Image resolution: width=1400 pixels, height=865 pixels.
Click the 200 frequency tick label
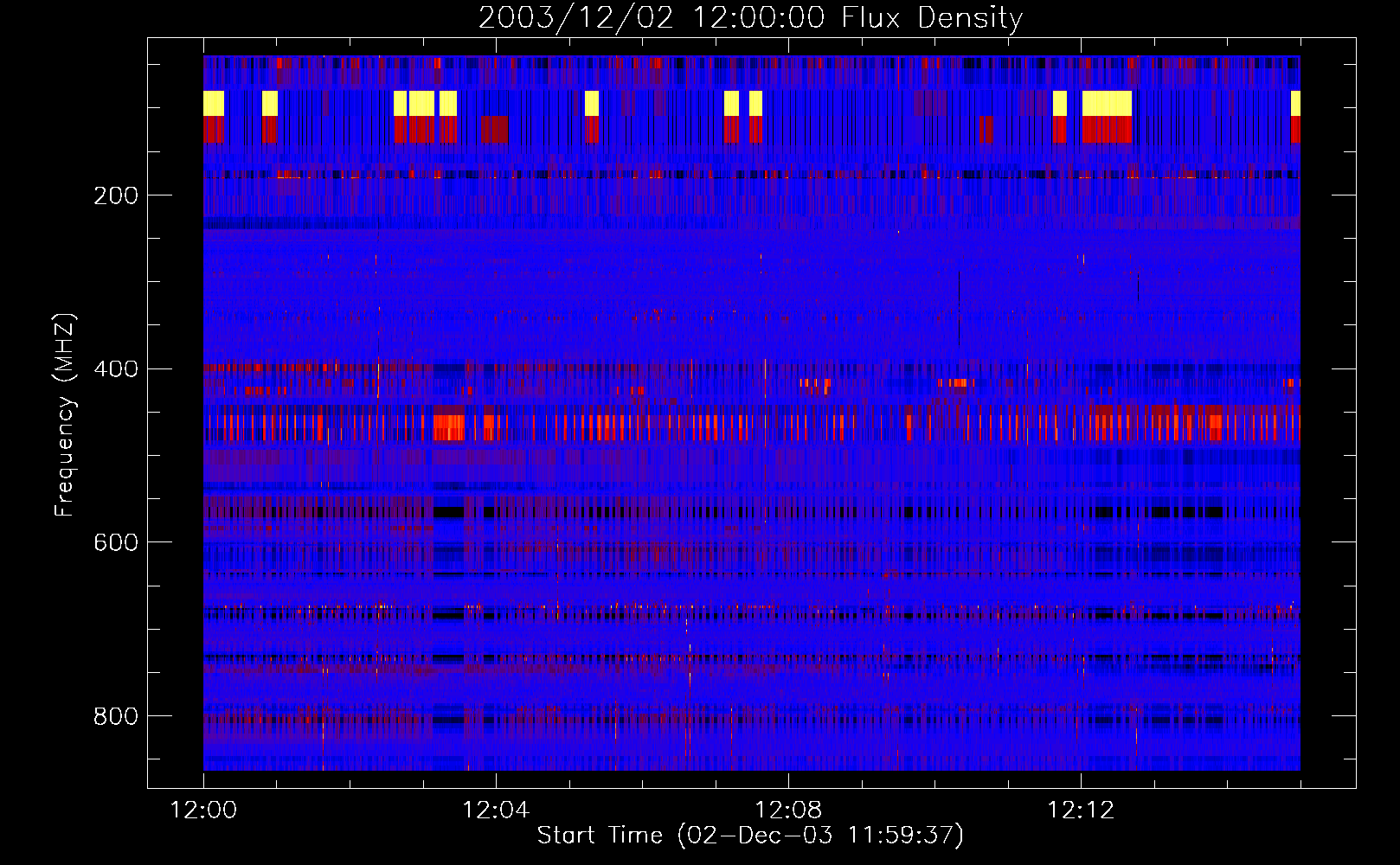[116, 195]
